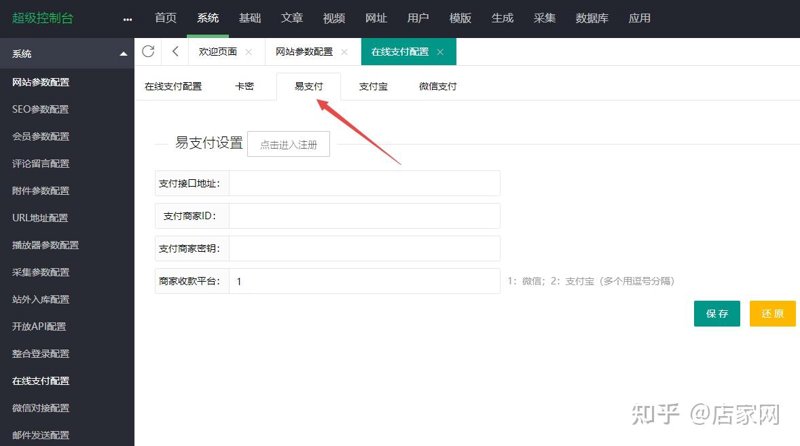Screen dimensions: 800x446
Task: Click the yellow 还原 button
Action: click(x=772, y=313)
